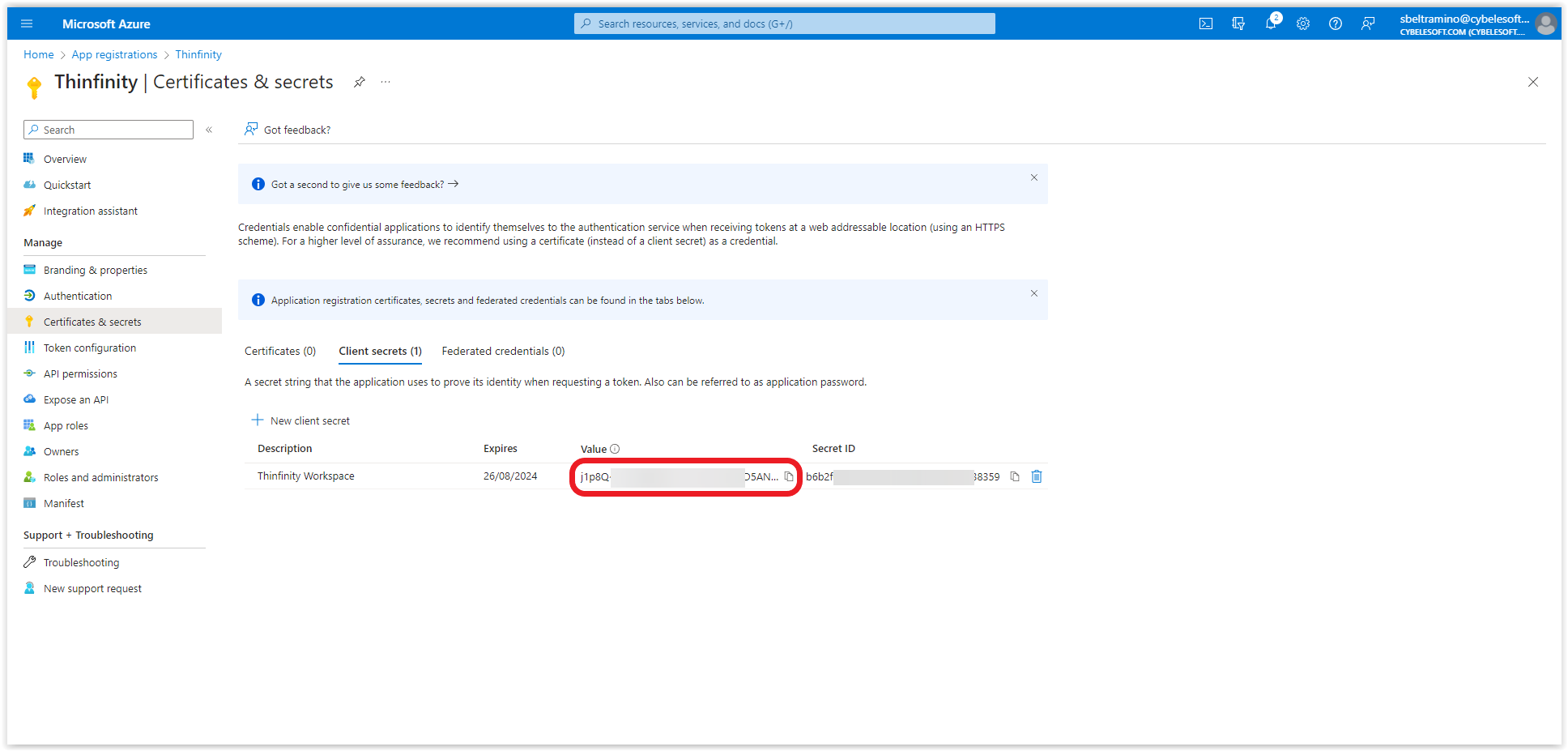Screen dimensions: 1568x751
Task: Switch to the Certificates (0) tab
Action: [x=280, y=351]
